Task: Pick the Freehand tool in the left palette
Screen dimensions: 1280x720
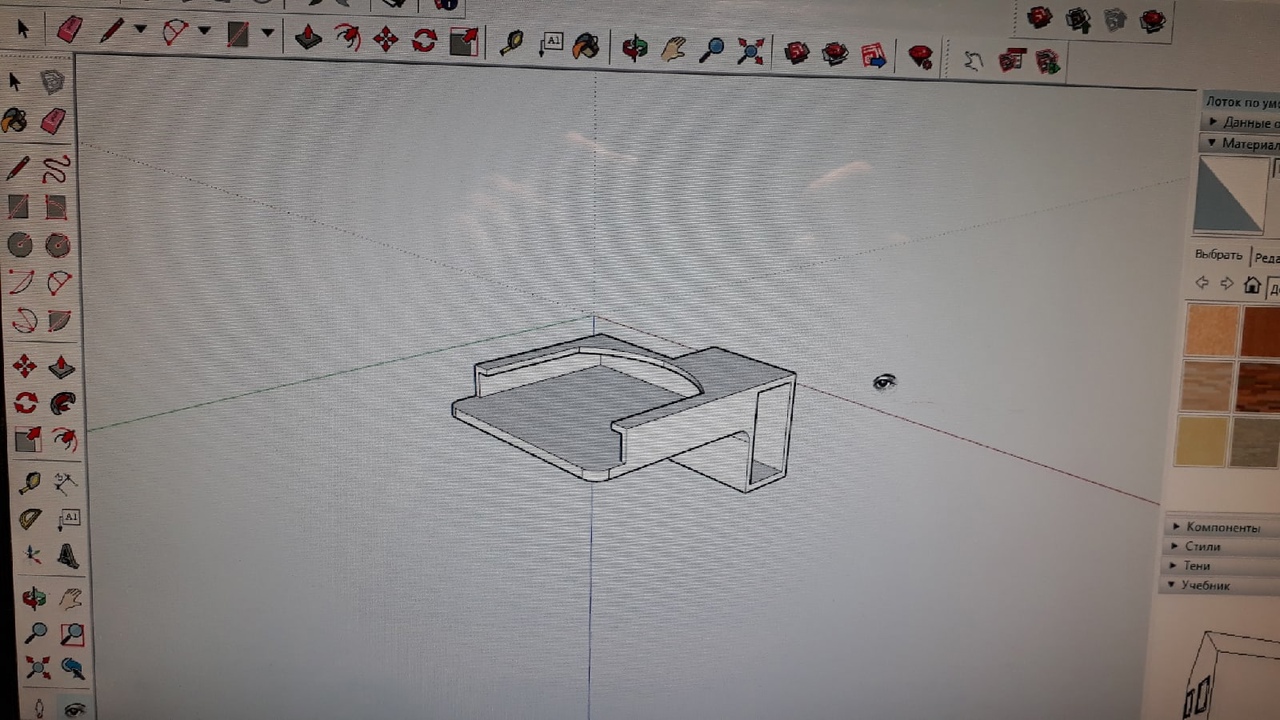Action: [58, 167]
